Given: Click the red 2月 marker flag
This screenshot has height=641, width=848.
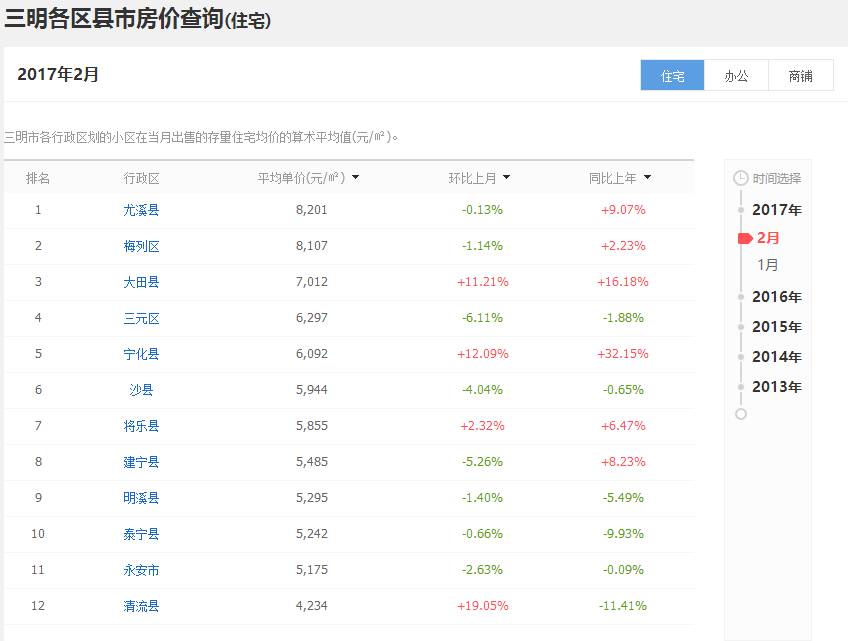Looking at the screenshot, I should [745, 239].
